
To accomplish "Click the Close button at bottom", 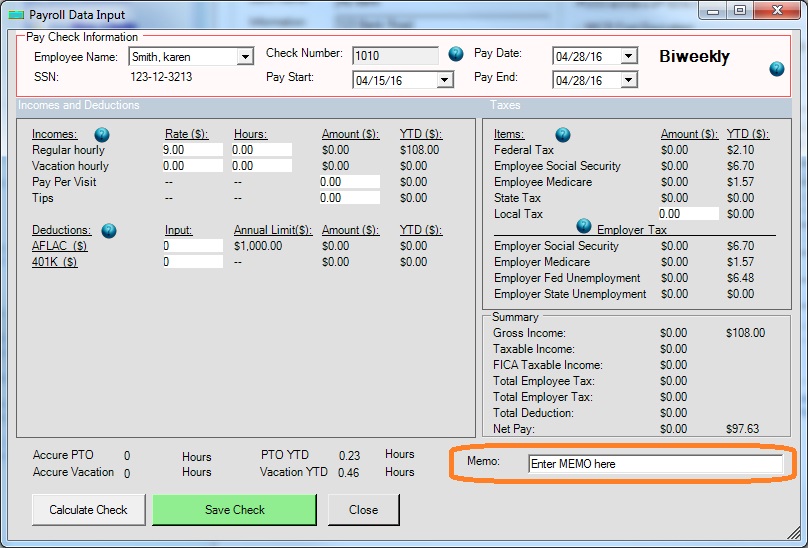I will pos(363,509).
